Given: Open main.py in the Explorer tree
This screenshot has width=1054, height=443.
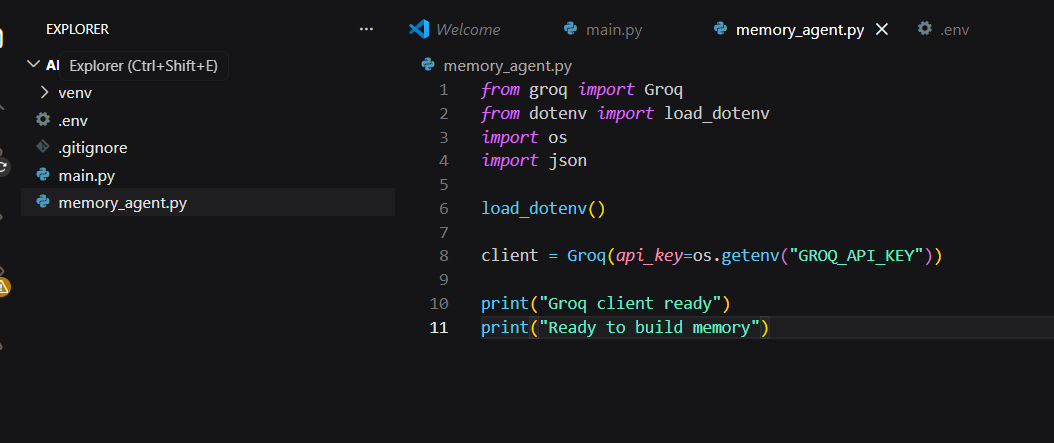Looking at the screenshot, I should click(x=208, y=176).
